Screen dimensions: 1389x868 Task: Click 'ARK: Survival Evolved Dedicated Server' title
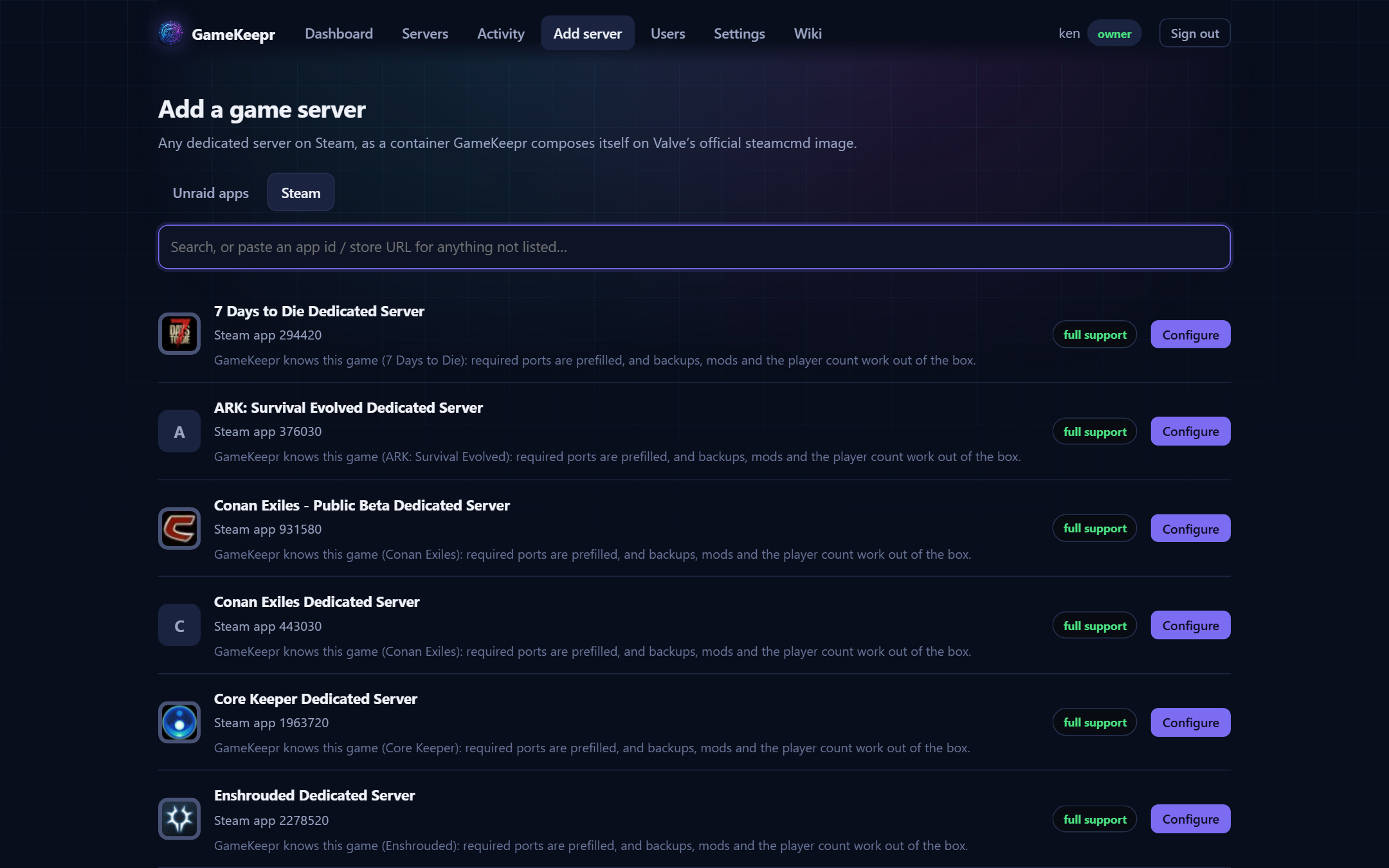pyautogui.click(x=349, y=408)
